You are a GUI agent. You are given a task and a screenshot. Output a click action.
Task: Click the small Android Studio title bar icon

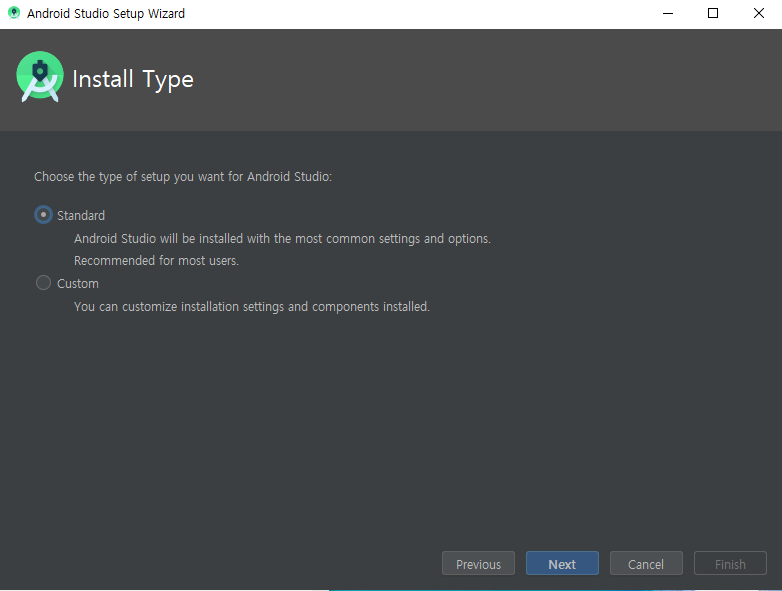tap(14, 13)
